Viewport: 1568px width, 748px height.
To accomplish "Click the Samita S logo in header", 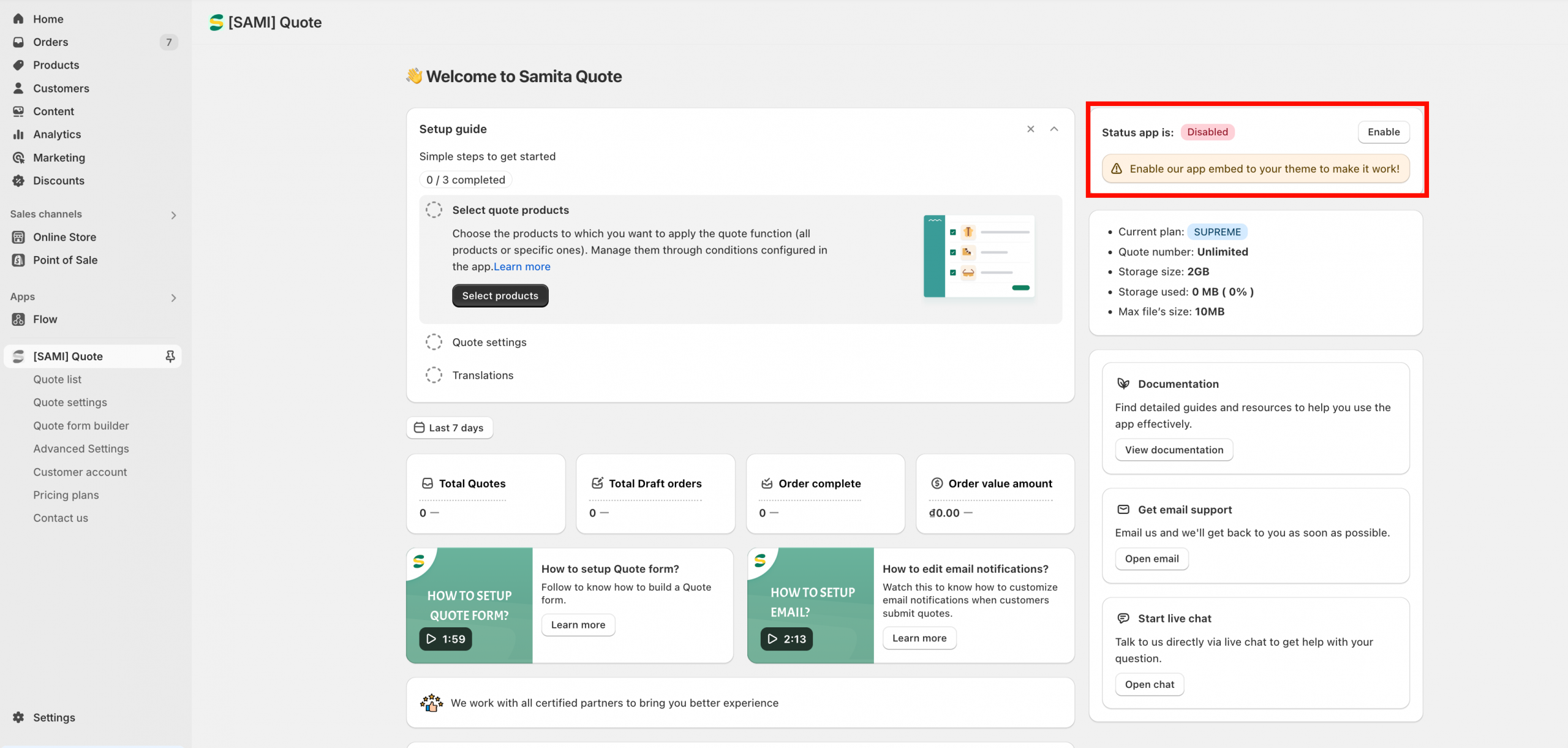I will [x=216, y=23].
